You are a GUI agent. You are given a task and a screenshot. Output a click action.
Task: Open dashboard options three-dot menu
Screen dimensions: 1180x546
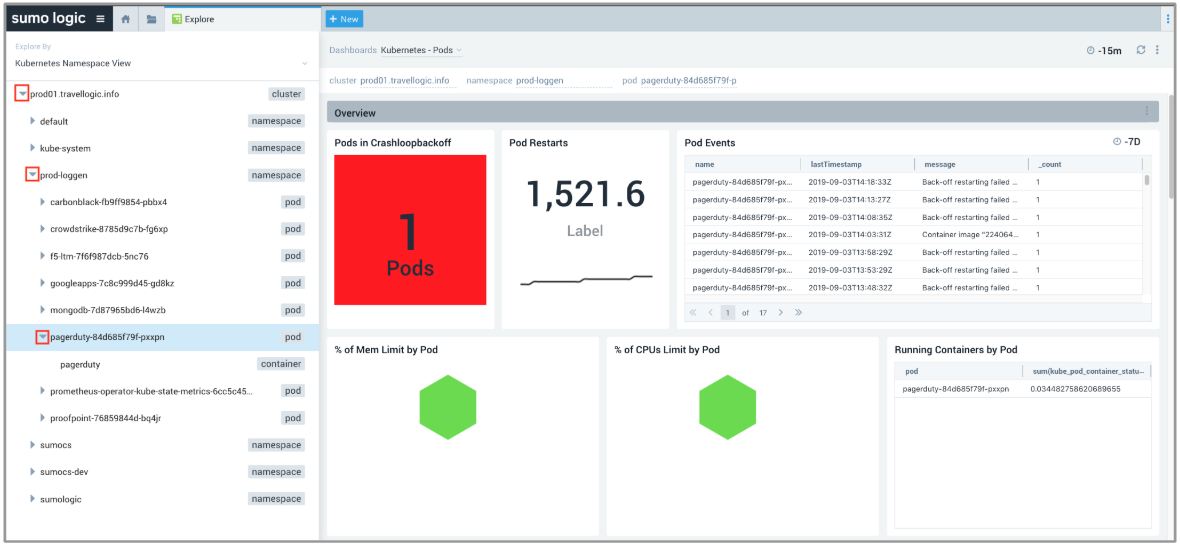pos(1157,50)
